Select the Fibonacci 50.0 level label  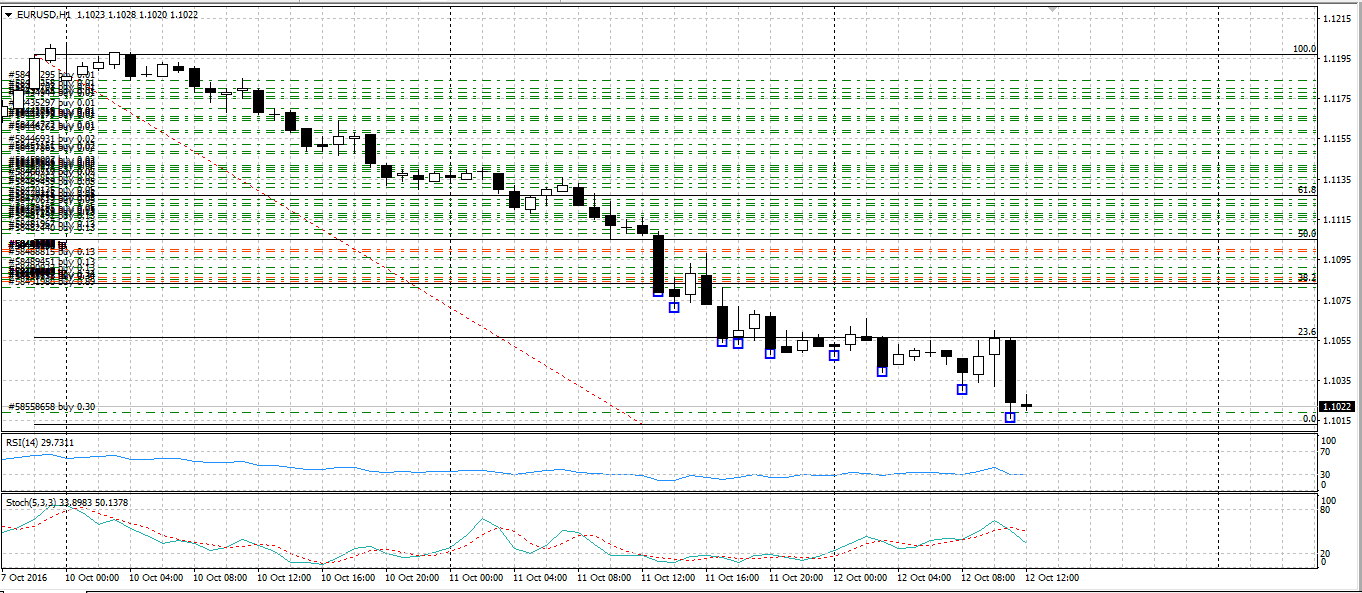click(1307, 232)
